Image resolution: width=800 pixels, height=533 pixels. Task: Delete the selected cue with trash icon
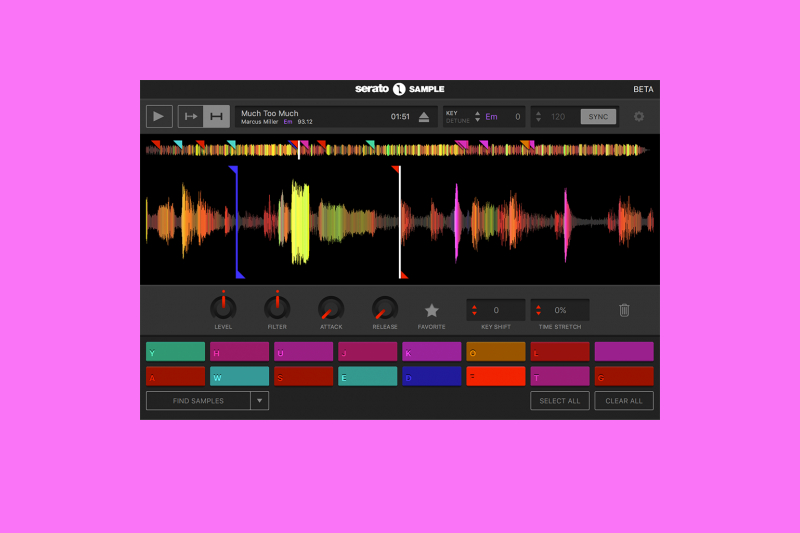(x=624, y=310)
